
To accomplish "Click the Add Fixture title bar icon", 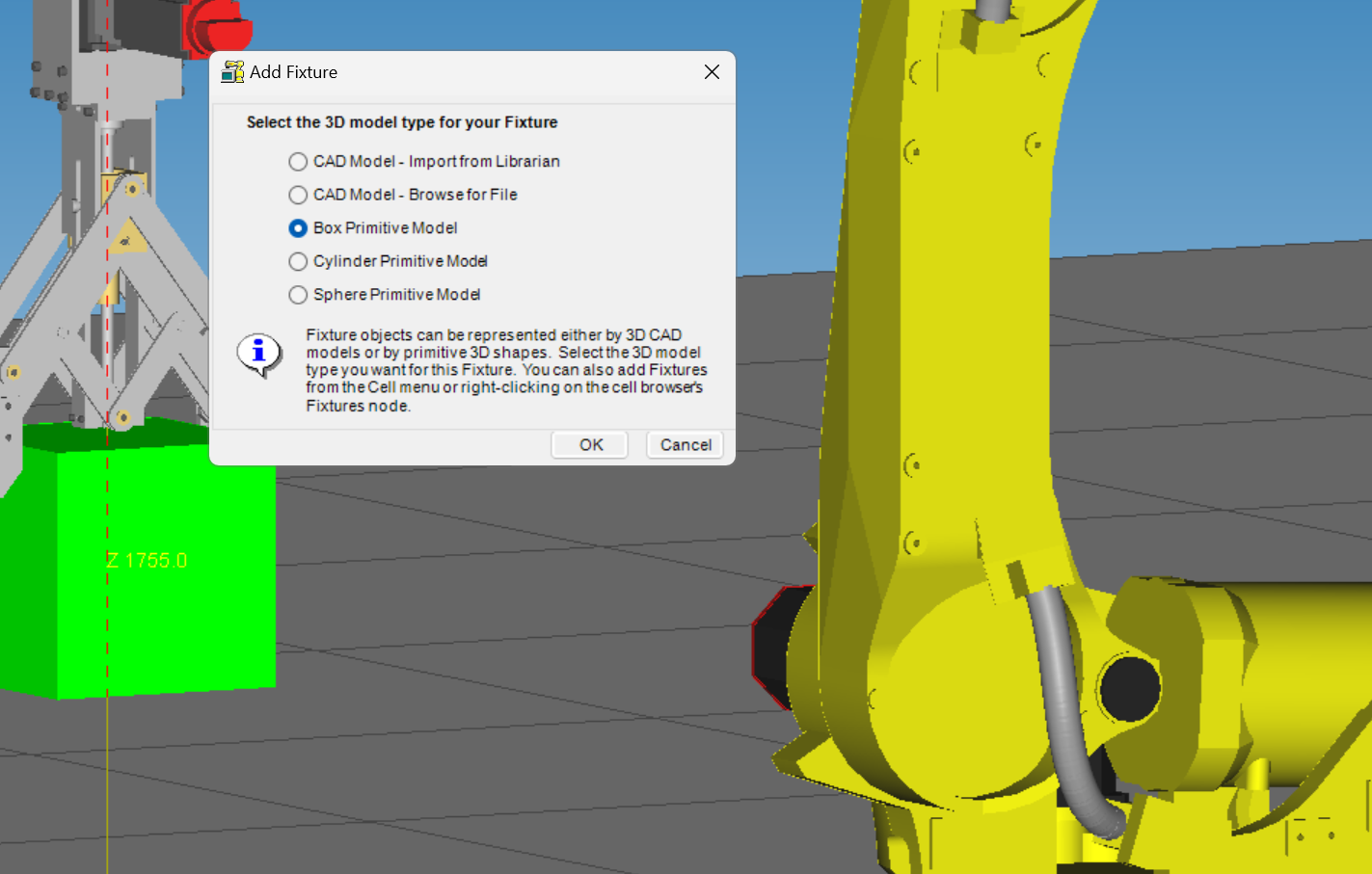I will [232, 72].
